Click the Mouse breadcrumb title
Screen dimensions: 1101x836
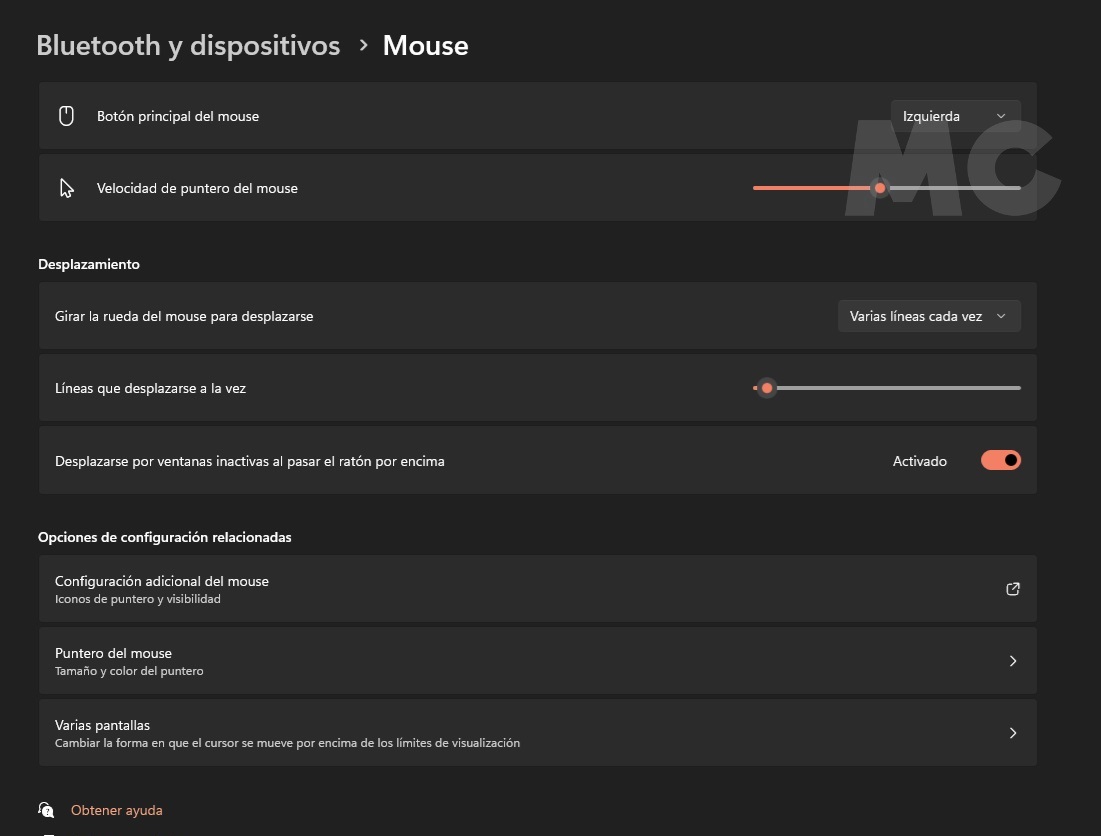point(425,45)
